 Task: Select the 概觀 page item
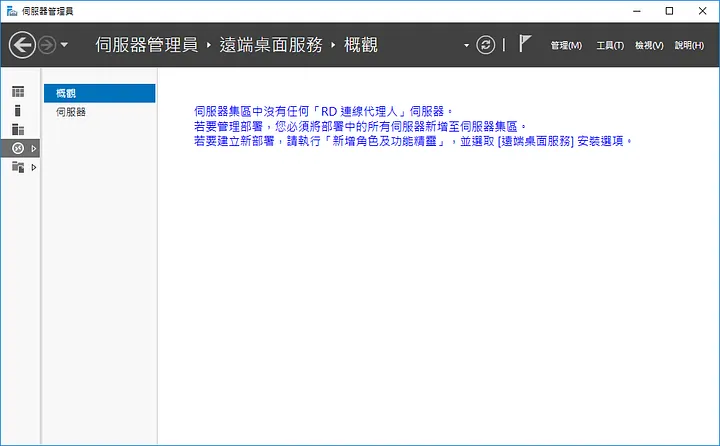pyautogui.click(x=100, y=93)
